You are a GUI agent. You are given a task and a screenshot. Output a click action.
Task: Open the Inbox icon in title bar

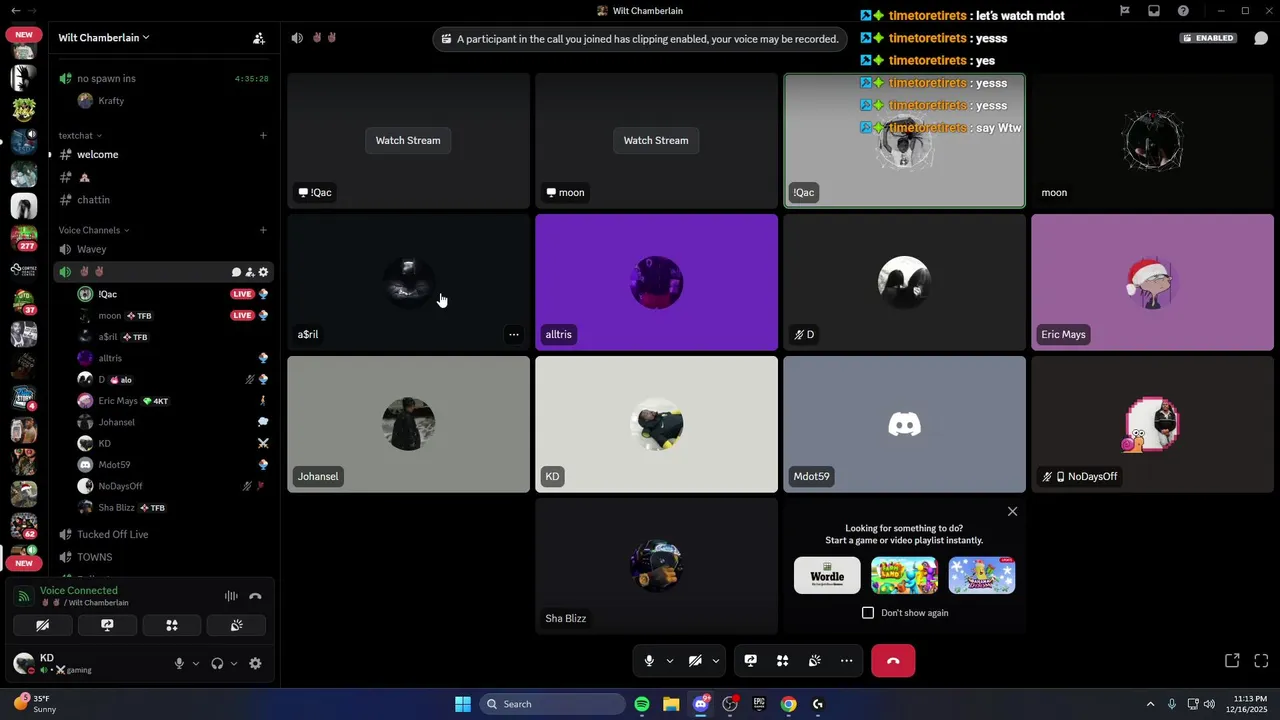click(1154, 11)
